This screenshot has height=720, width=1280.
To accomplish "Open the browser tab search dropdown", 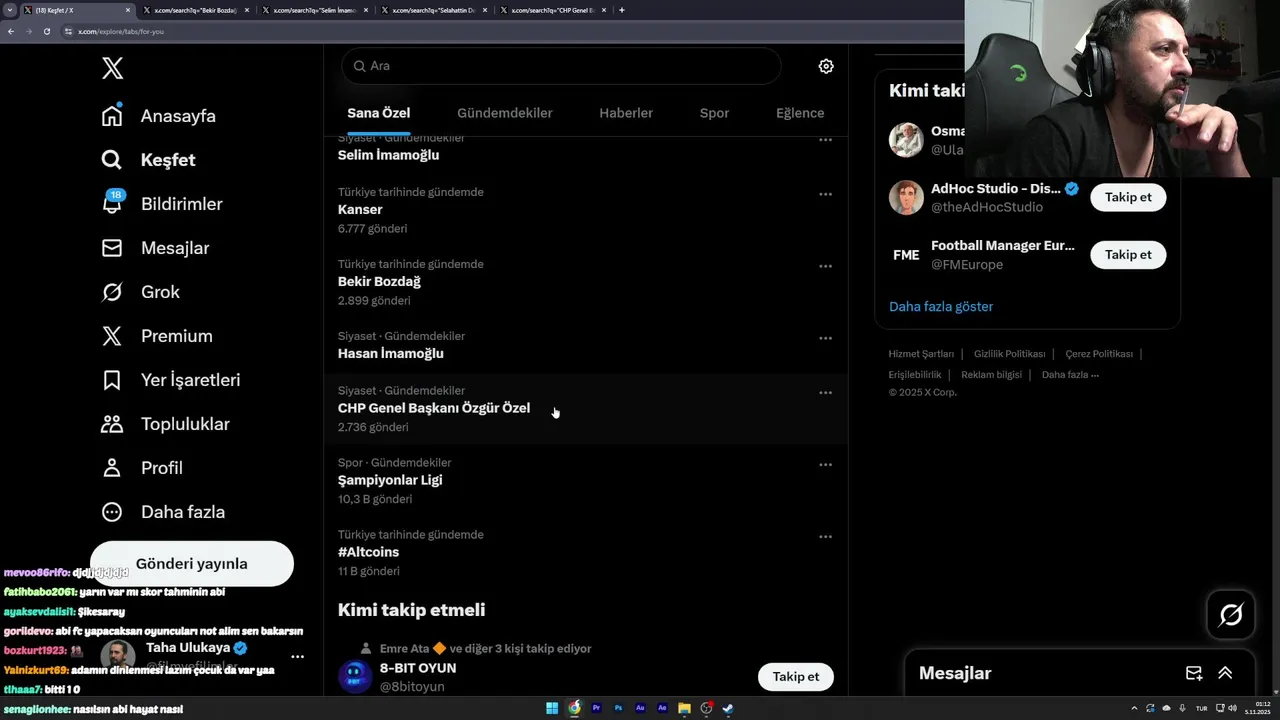I will pyautogui.click(x=9, y=10).
